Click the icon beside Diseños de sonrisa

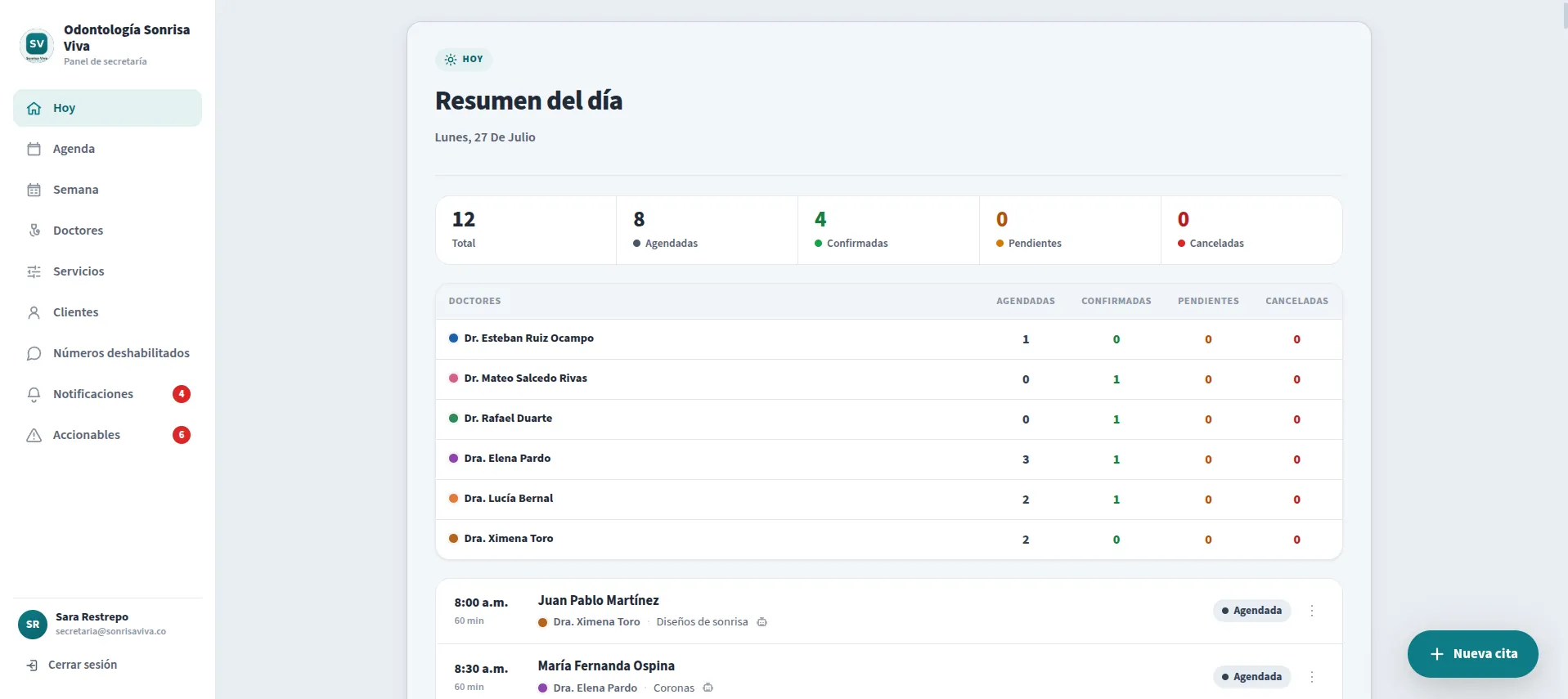[x=762, y=622]
